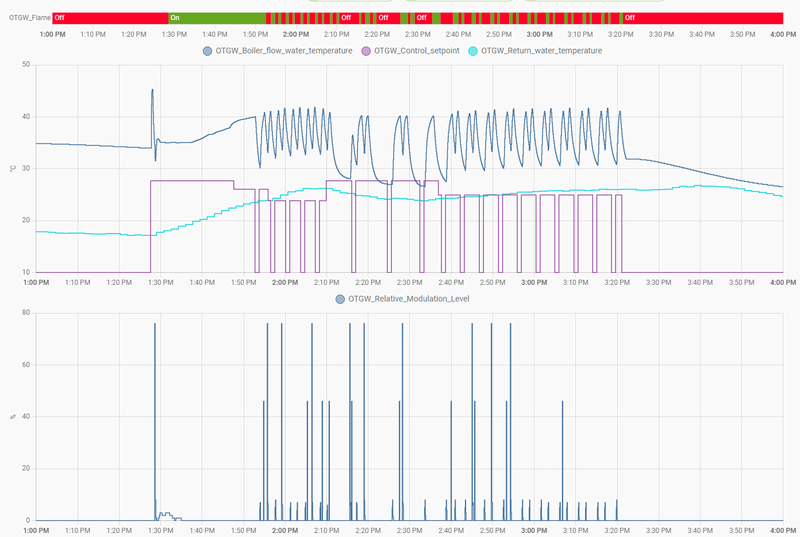The image size is (800, 537).
Task: Click the 80 value on modulation chart axis
Action: pyautogui.click(x=26, y=313)
